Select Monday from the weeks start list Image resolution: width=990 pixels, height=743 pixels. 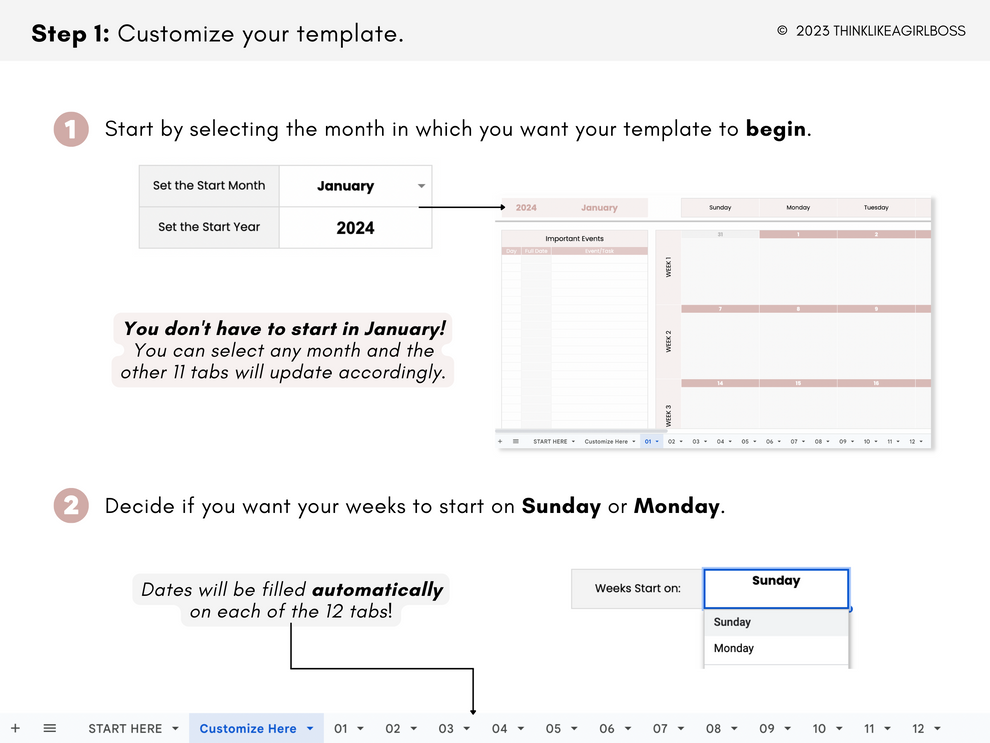[x=734, y=648]
